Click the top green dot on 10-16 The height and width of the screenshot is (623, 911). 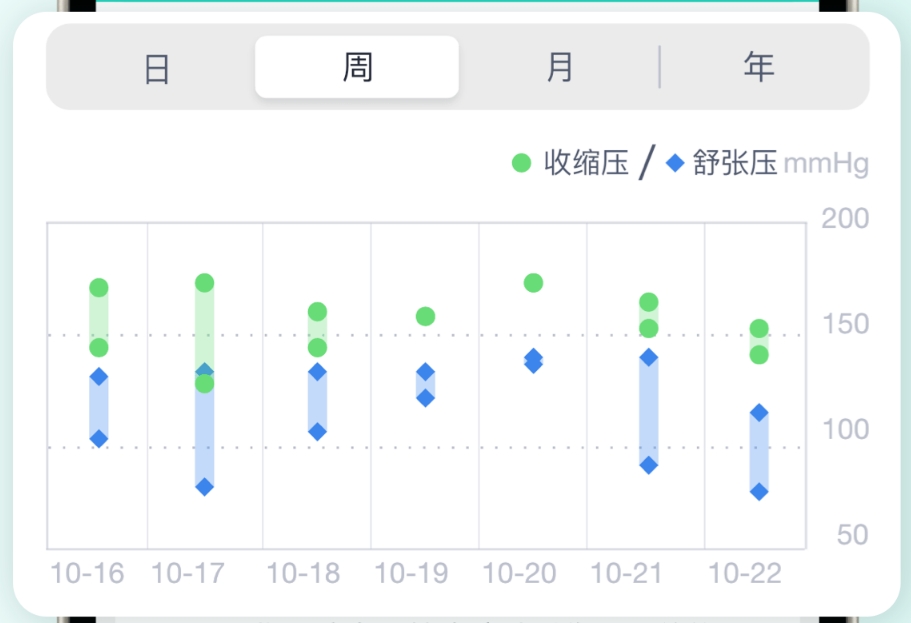pos(99,288)
